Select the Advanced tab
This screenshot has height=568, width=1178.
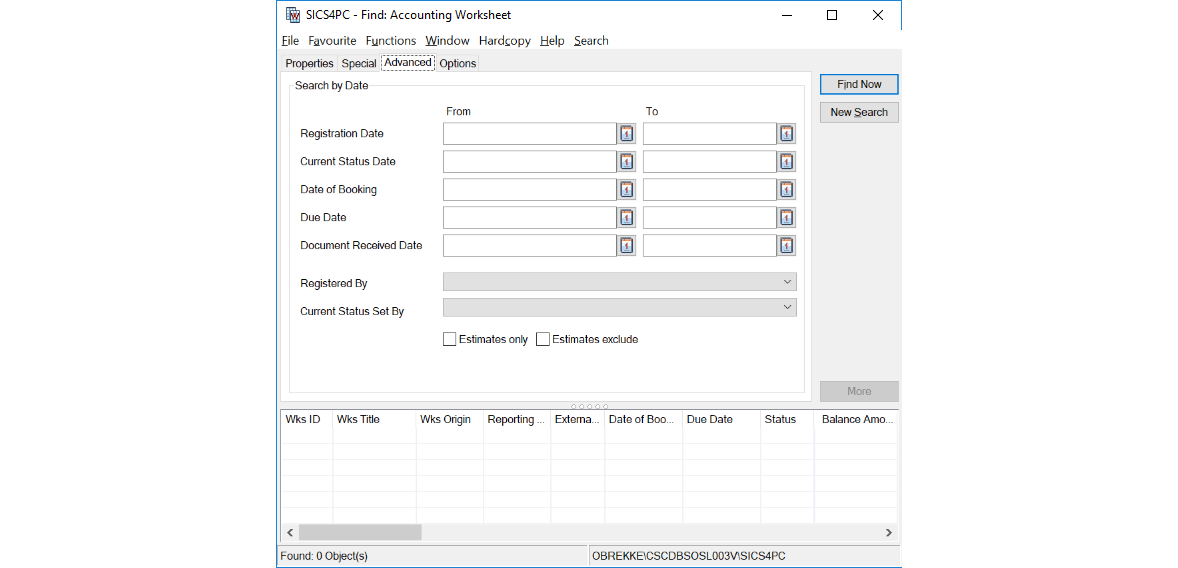[x=408, y=63]
